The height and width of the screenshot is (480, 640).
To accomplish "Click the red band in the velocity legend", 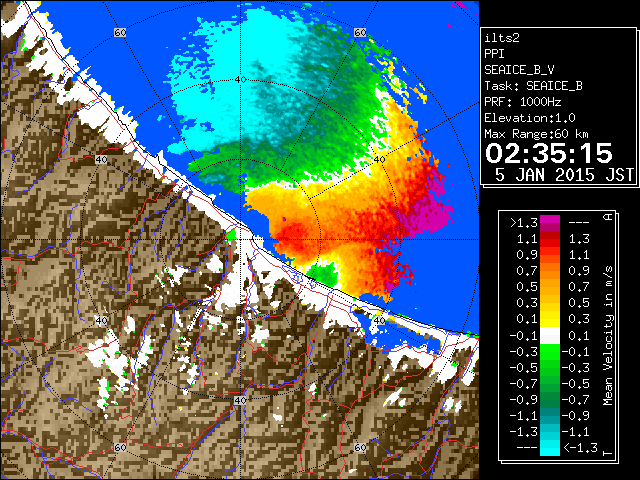I will click(550, 242).
